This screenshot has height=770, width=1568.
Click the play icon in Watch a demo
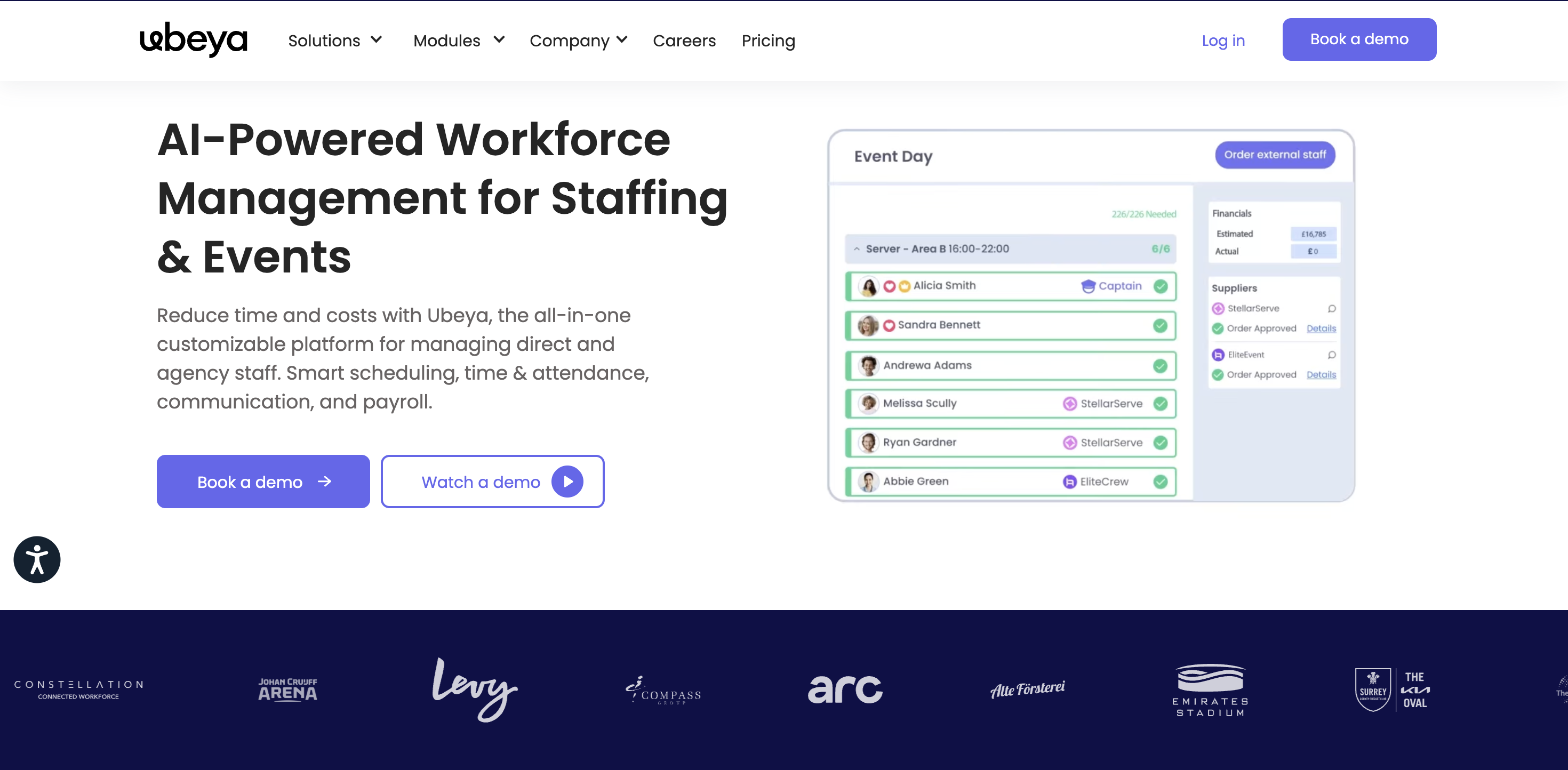(567, 482)
